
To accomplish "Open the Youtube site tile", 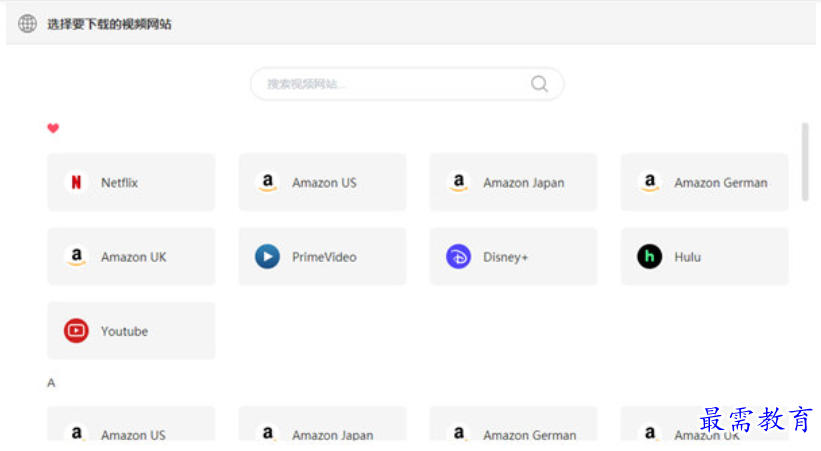I will pyautogui.click(x=131, y=331).
